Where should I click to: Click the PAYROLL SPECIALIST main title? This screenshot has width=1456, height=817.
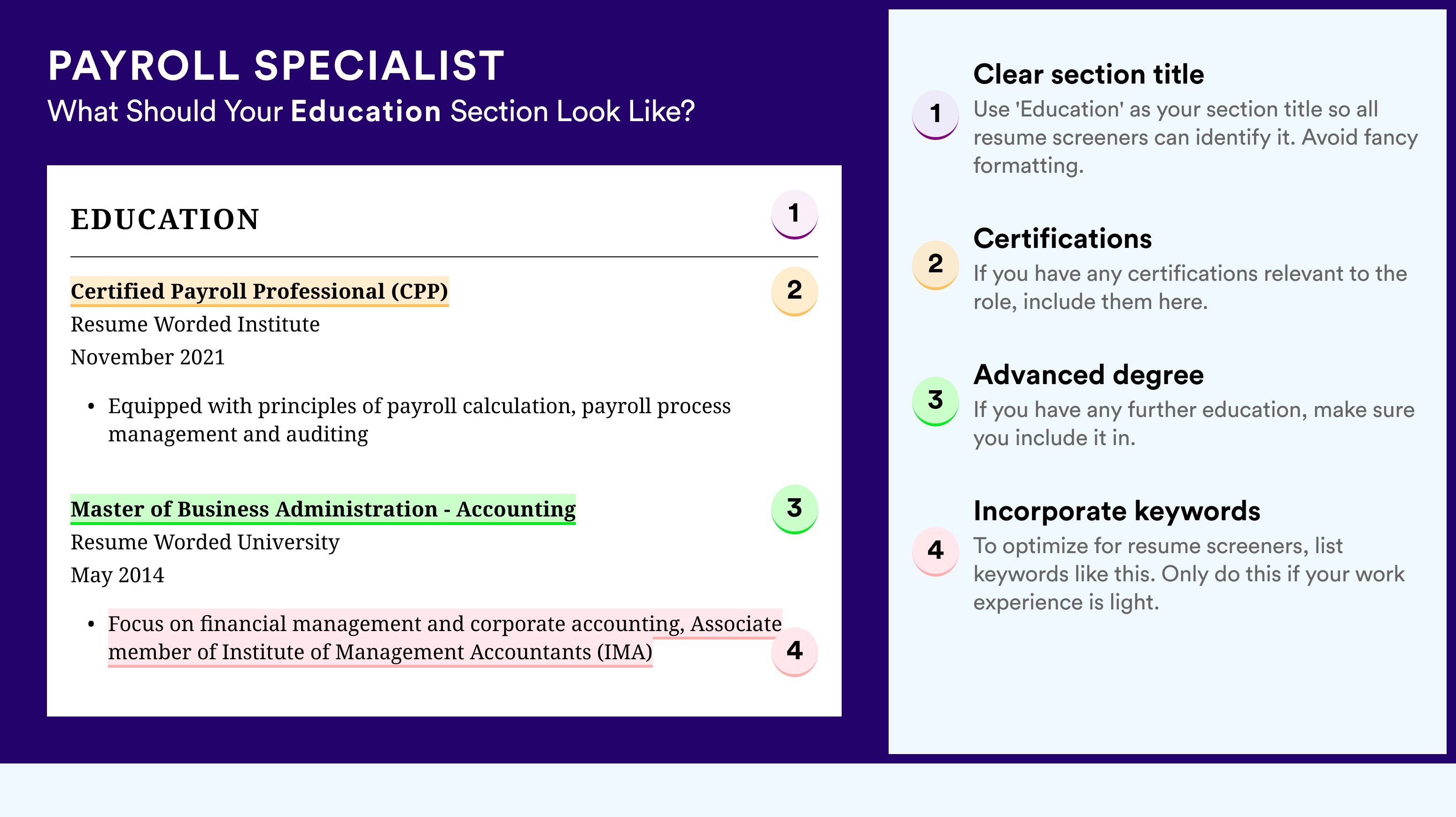tap(276, 66)
